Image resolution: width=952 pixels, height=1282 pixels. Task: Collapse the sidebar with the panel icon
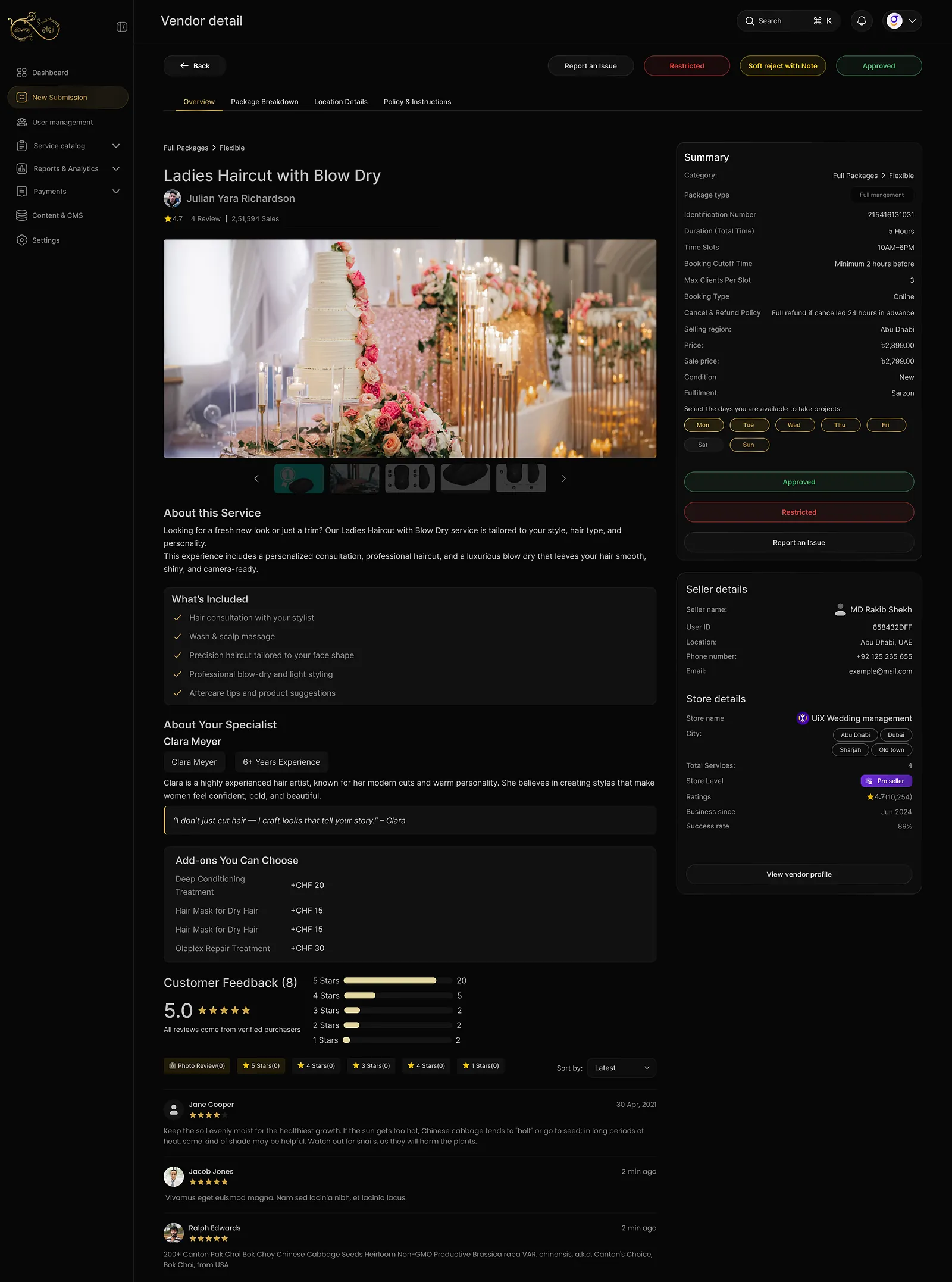pyautogui.click(x=122, y=27)
